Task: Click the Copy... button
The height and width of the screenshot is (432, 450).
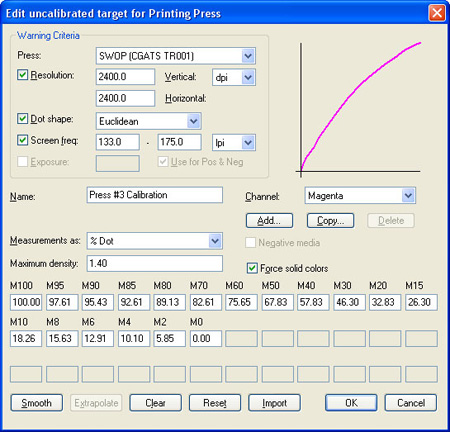Action: pyautogui.click(x=330, y=221)
